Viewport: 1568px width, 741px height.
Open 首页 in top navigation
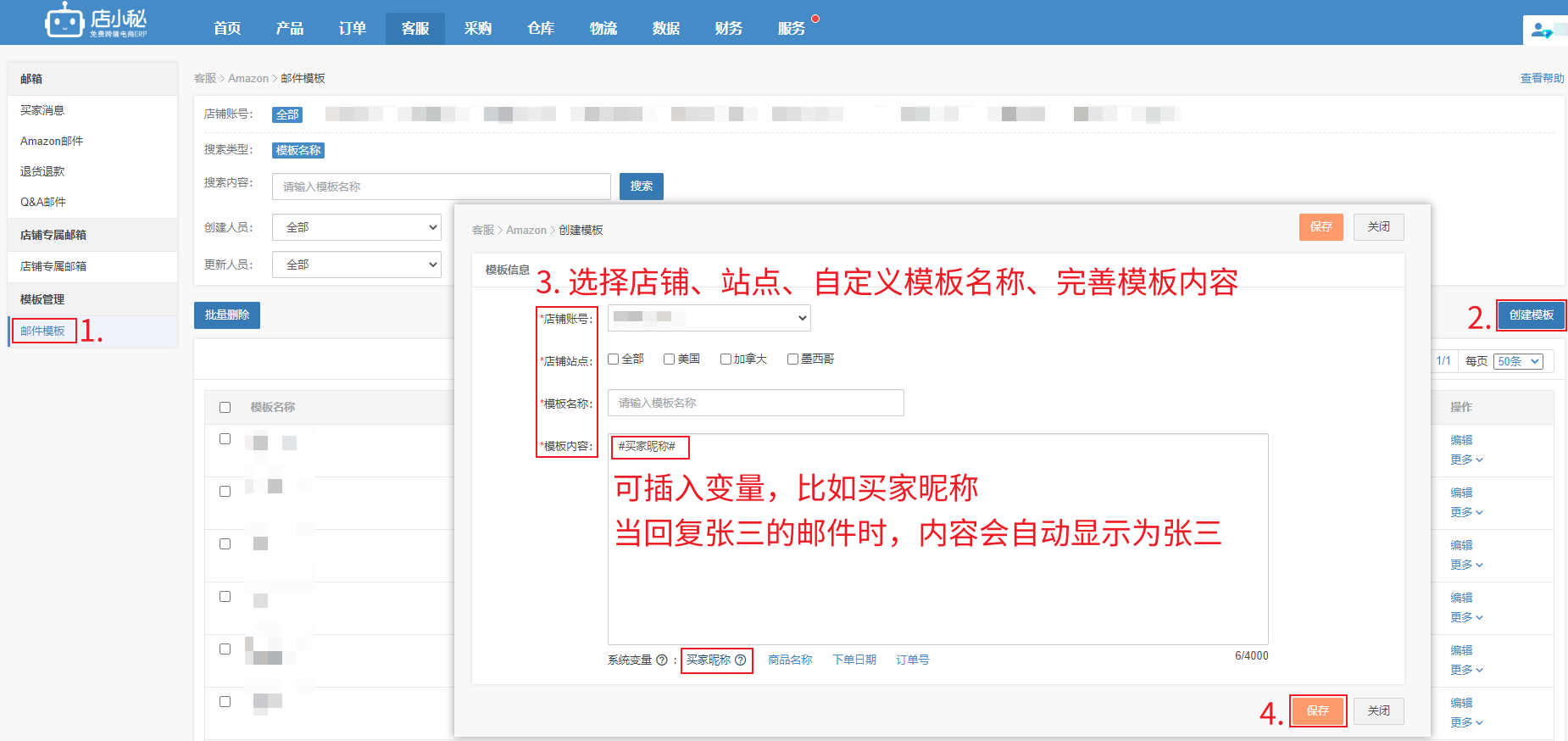coord(227,28)
